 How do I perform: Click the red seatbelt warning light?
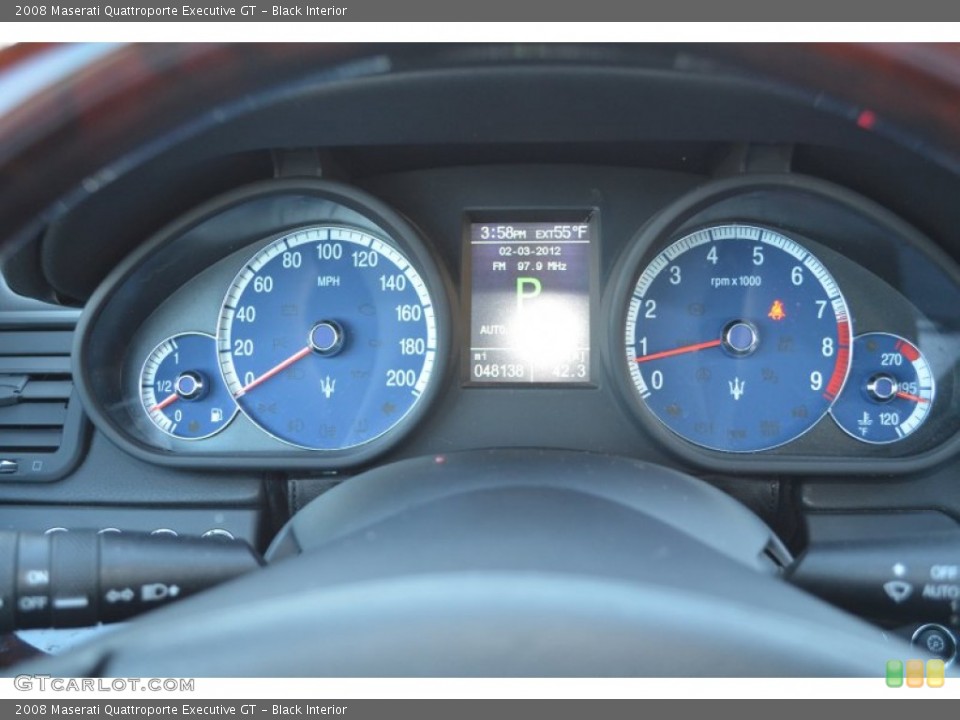(776, 310)
